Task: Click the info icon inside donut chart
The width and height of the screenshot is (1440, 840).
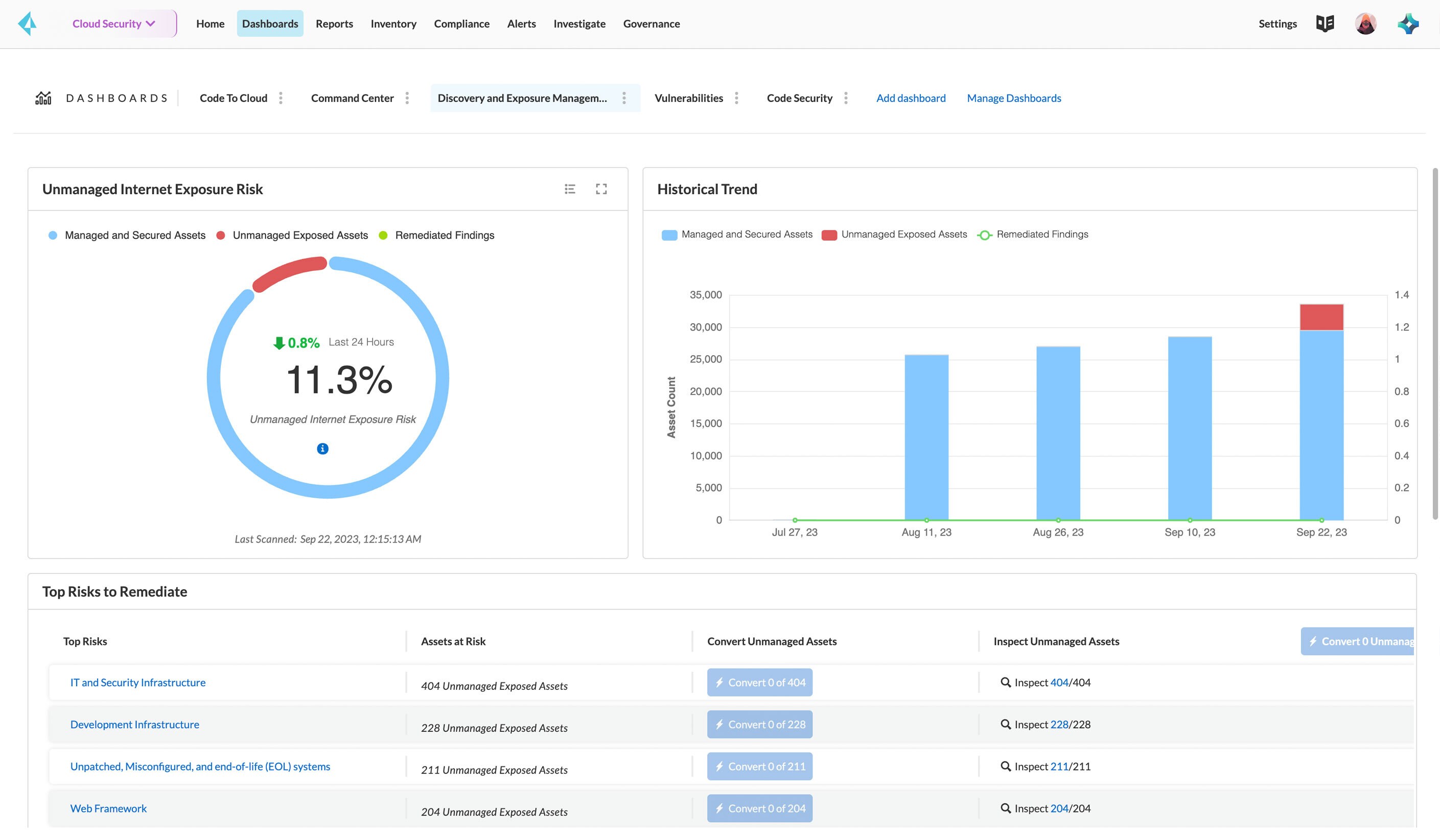Action: coord(322,449)
